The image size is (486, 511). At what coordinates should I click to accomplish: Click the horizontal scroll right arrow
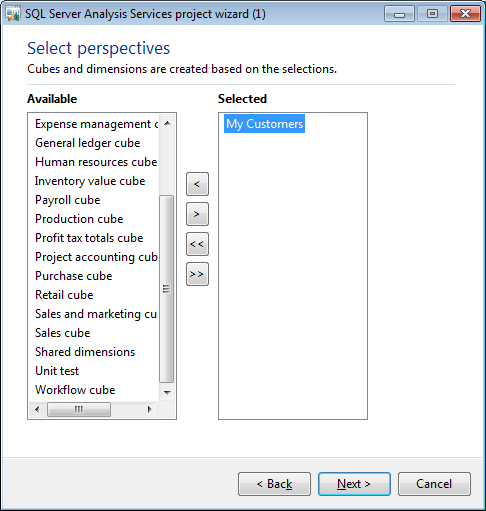click(x=149, y=409)
